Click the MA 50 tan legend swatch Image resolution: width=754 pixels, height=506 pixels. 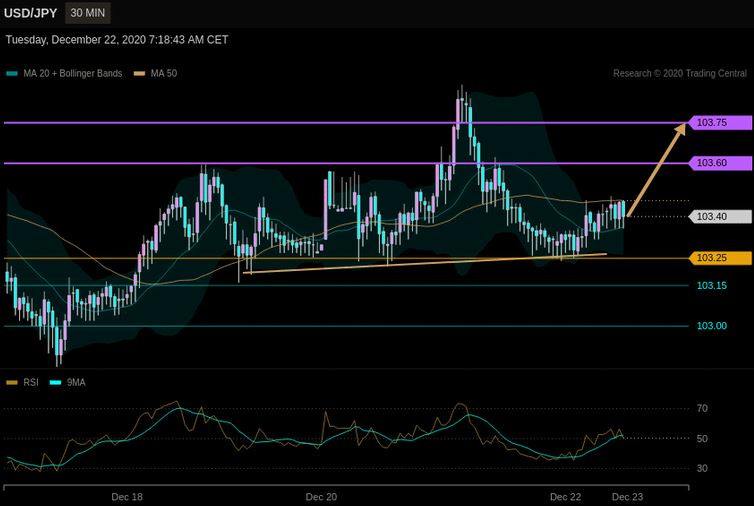(139, 74)
